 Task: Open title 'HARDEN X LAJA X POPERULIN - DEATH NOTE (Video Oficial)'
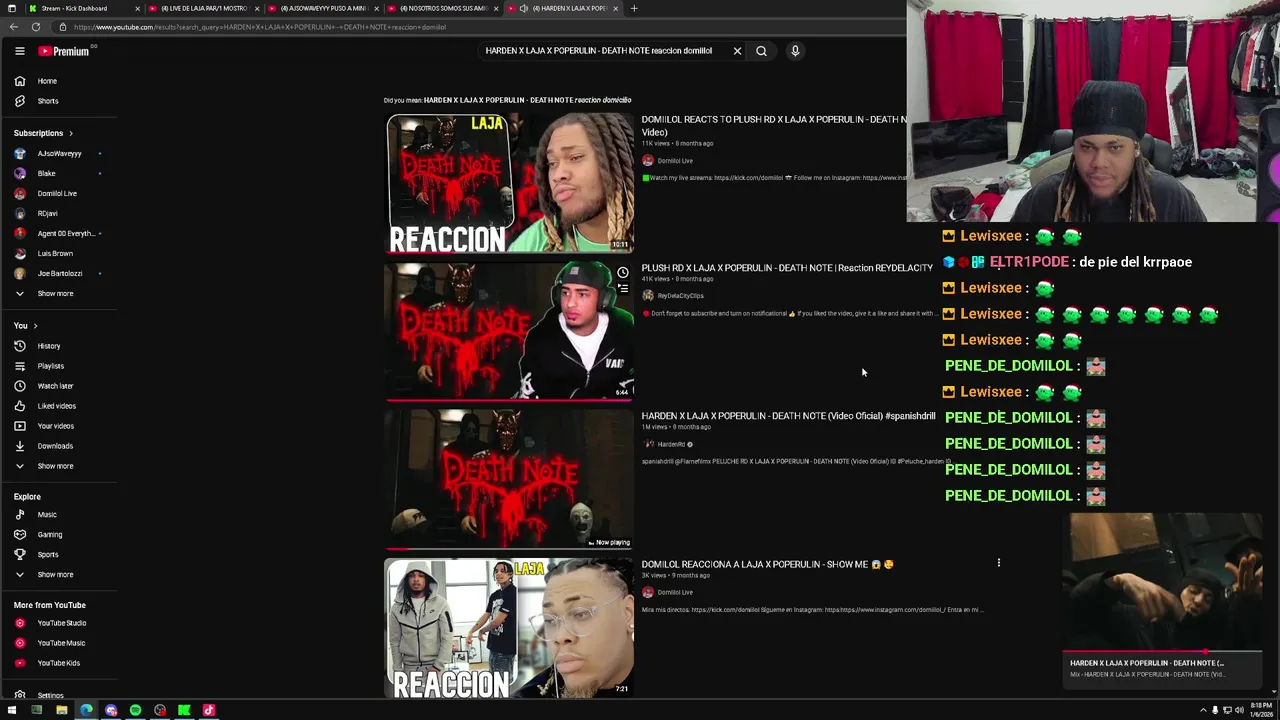pyautogui.click(x=788, y=416)
